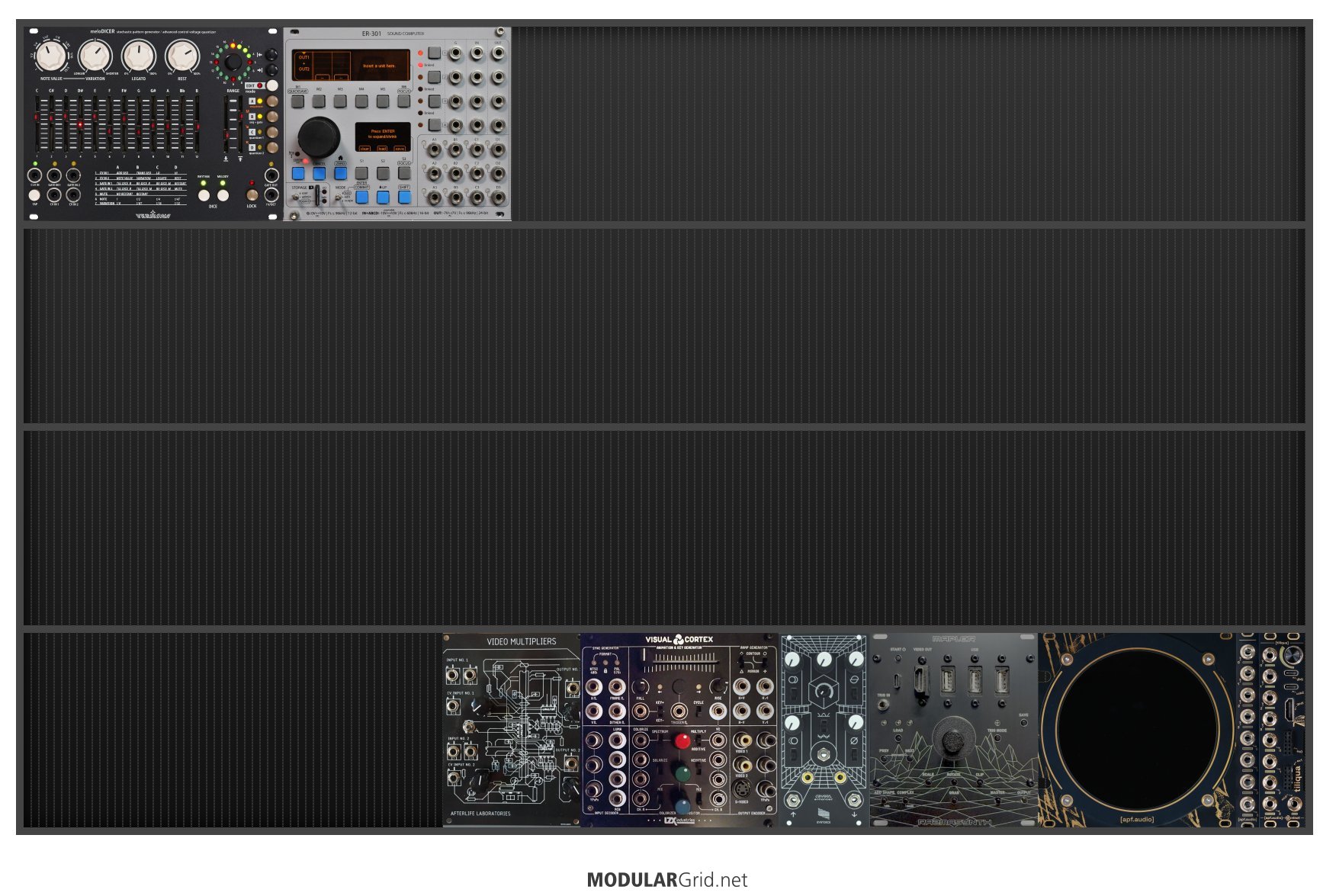Image resolution: width=1336 pixels, height=896 pixels.
Task: Click the encoder inside the meloDICER LED ring
Action: click(233, 62)
